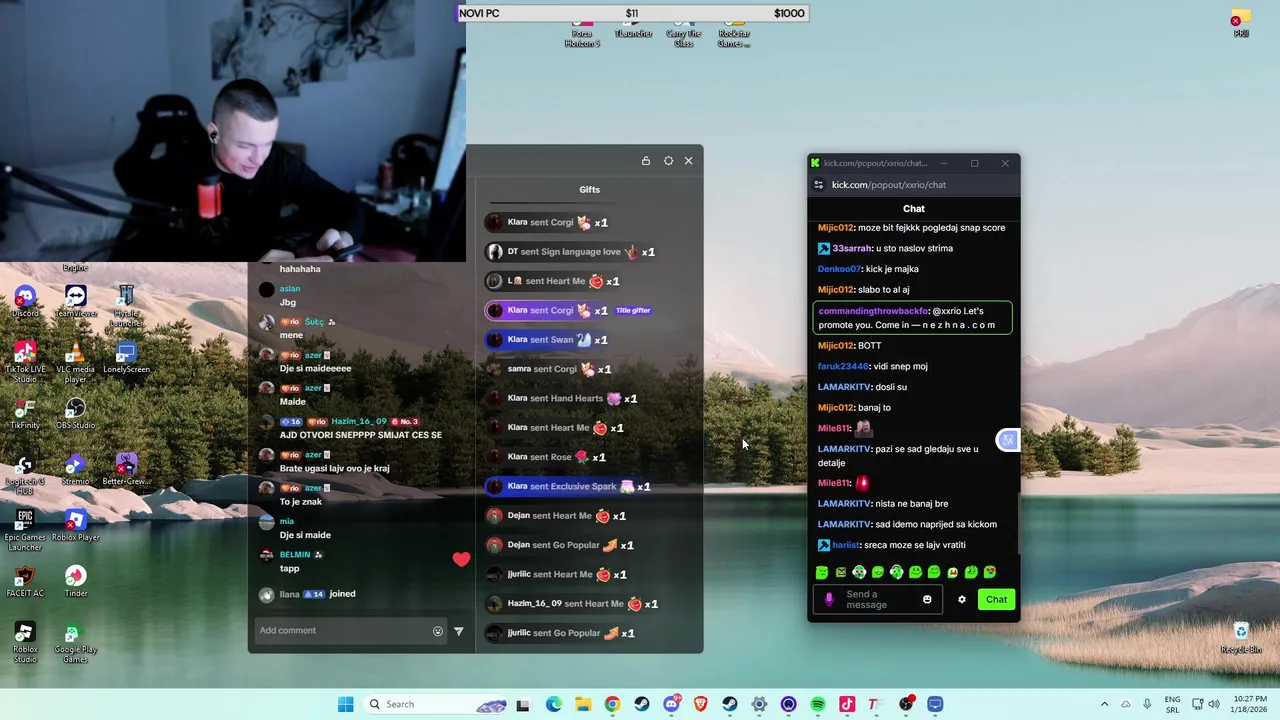Open Logitech G HUB desktop shortcut
Viewport: 1280px width, 720px height.
click(25, 474)
